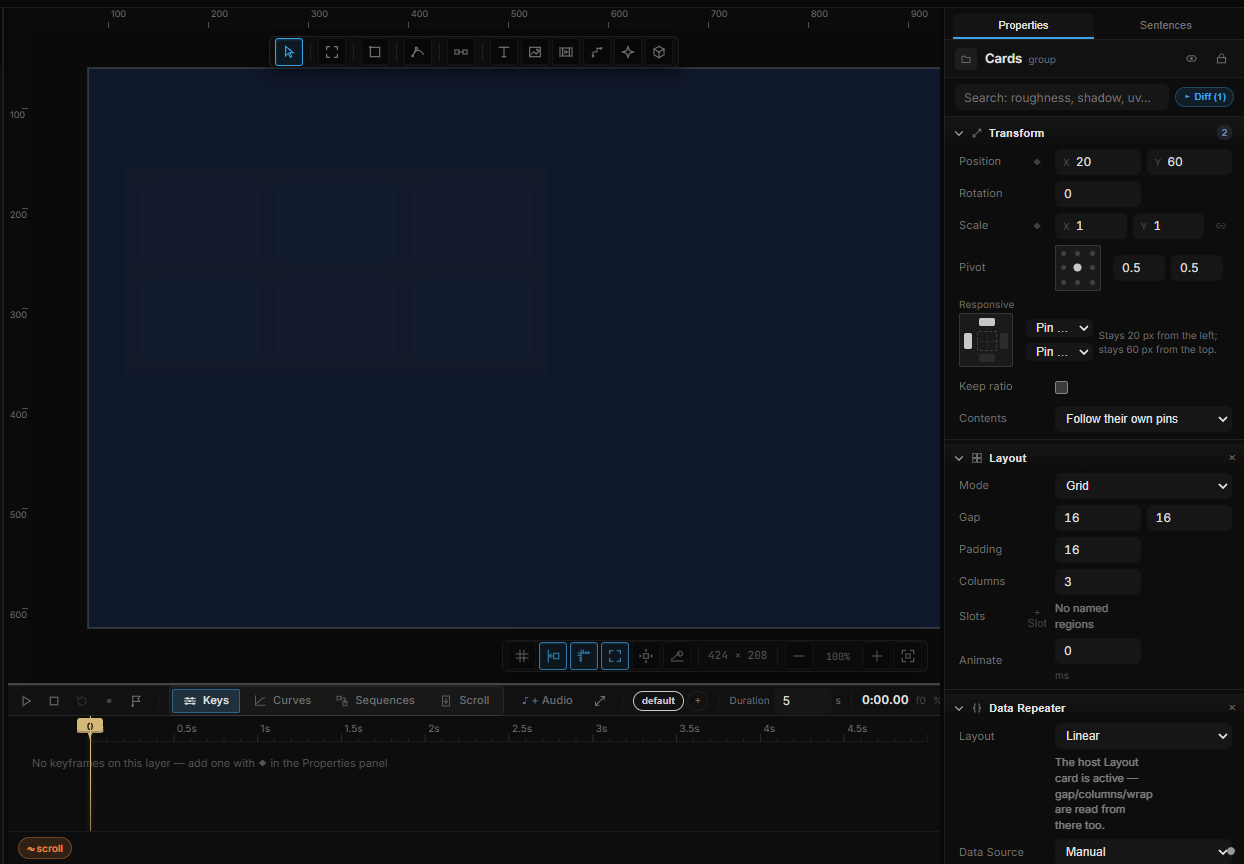Screen dimensions: 1244x864
Task: Click the fit-to-screen zoom icon
Action: point(908,656)
